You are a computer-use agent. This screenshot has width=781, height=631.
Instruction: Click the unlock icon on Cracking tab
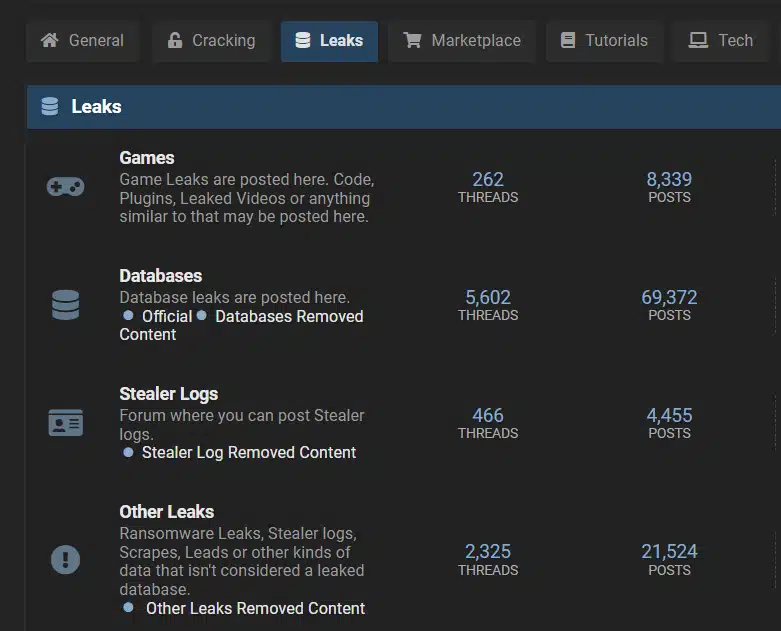pyautogui.click(x=174, y=40)
